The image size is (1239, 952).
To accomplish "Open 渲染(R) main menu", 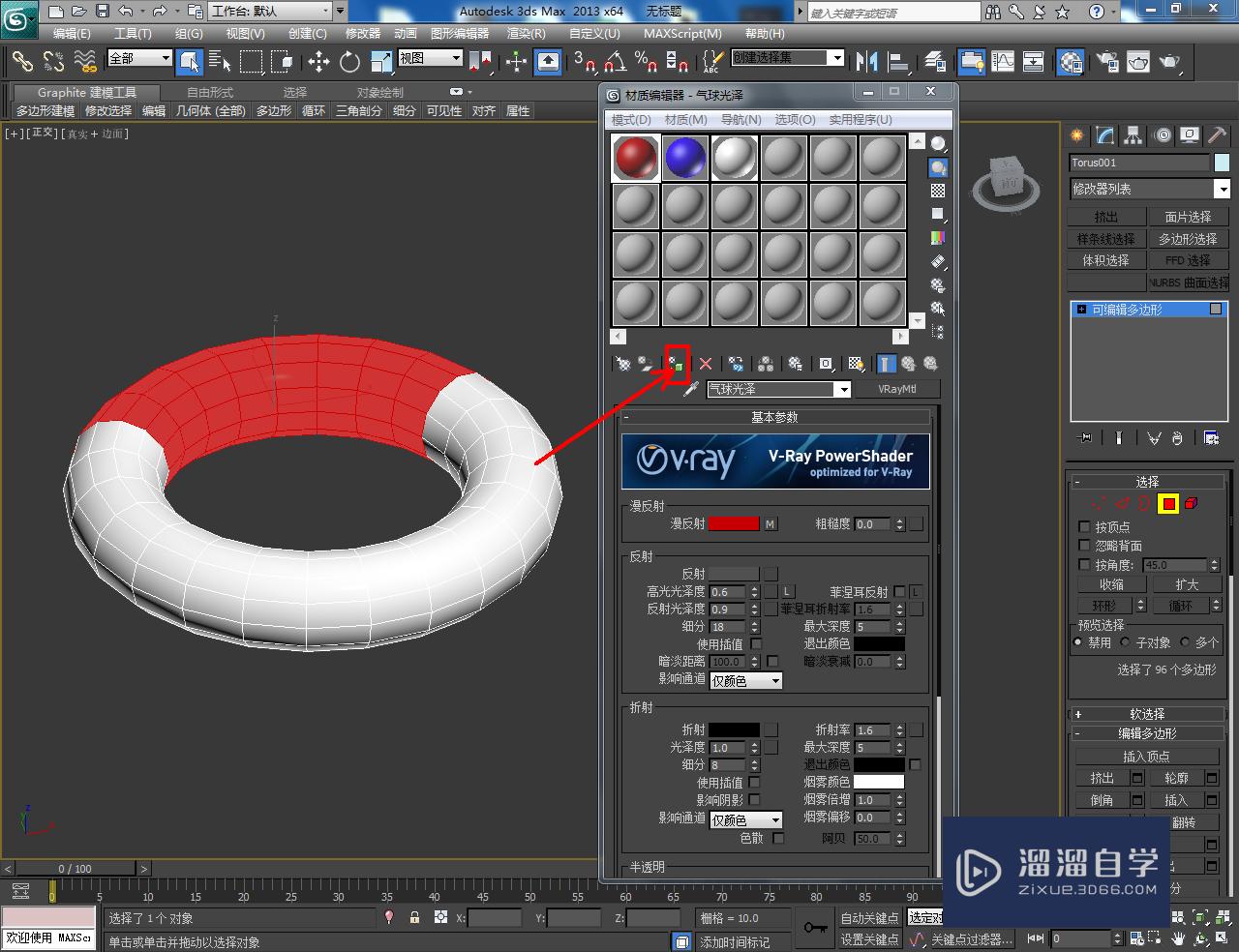I will pyautogui.click(x=528, y=33).
